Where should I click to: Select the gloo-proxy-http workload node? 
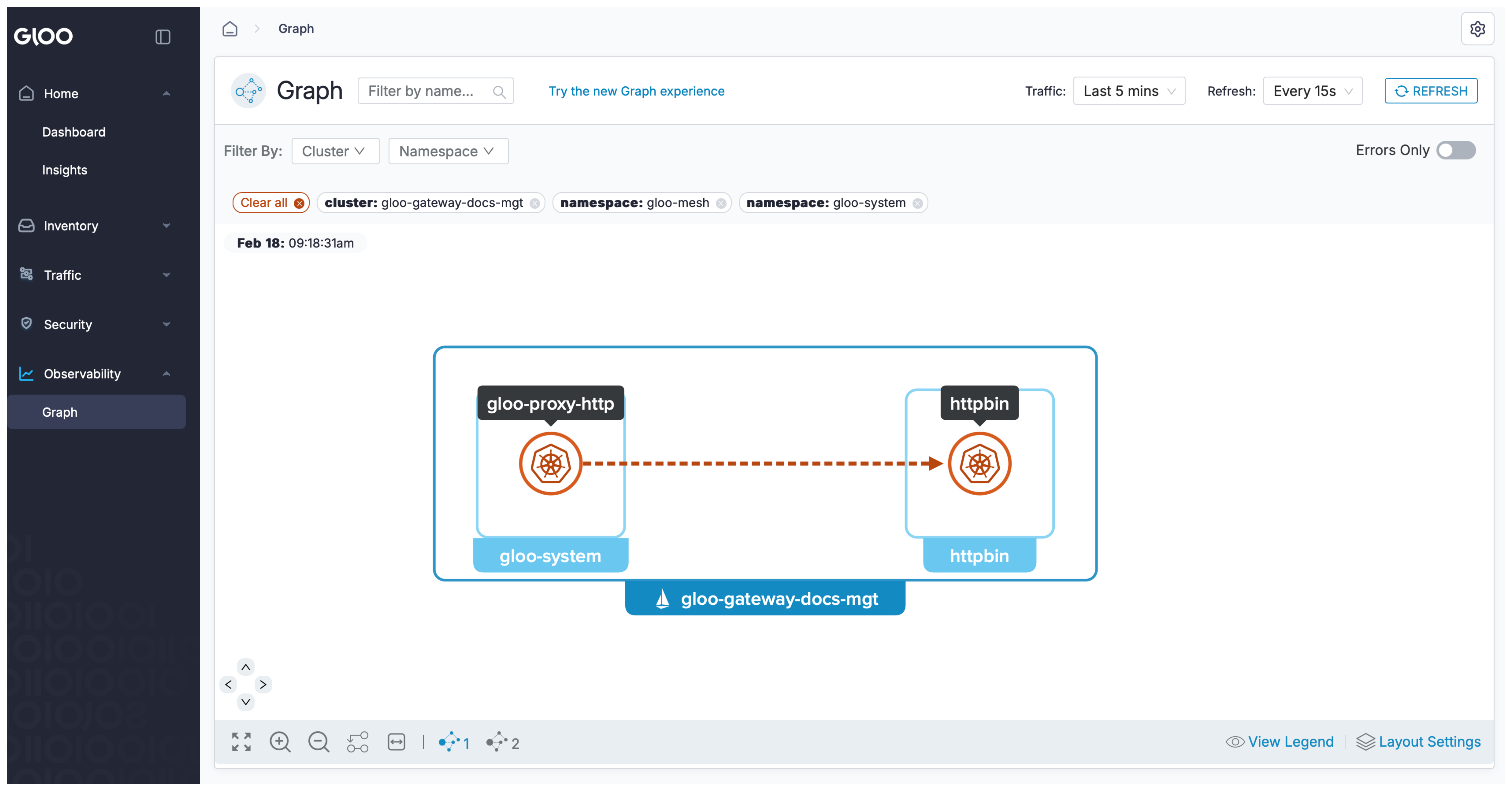tap(550, 464)
